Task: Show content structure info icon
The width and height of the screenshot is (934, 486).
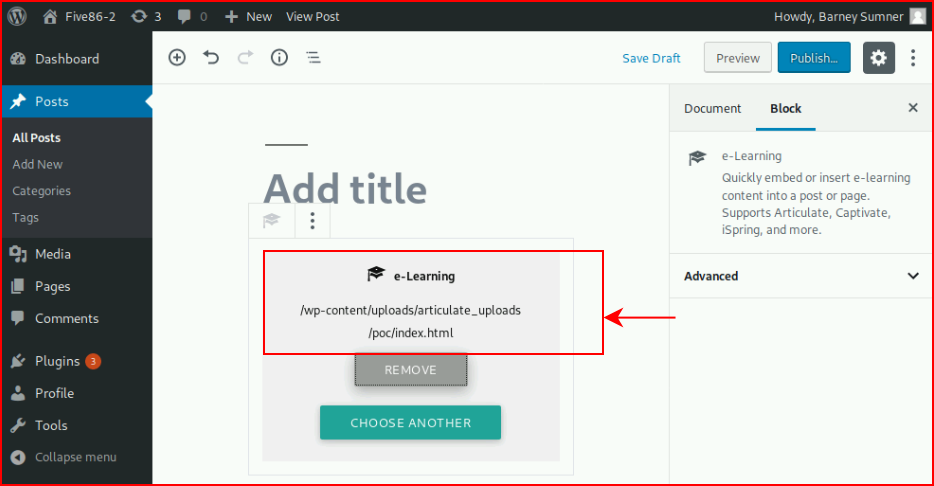Action: [x=279, y=57]
